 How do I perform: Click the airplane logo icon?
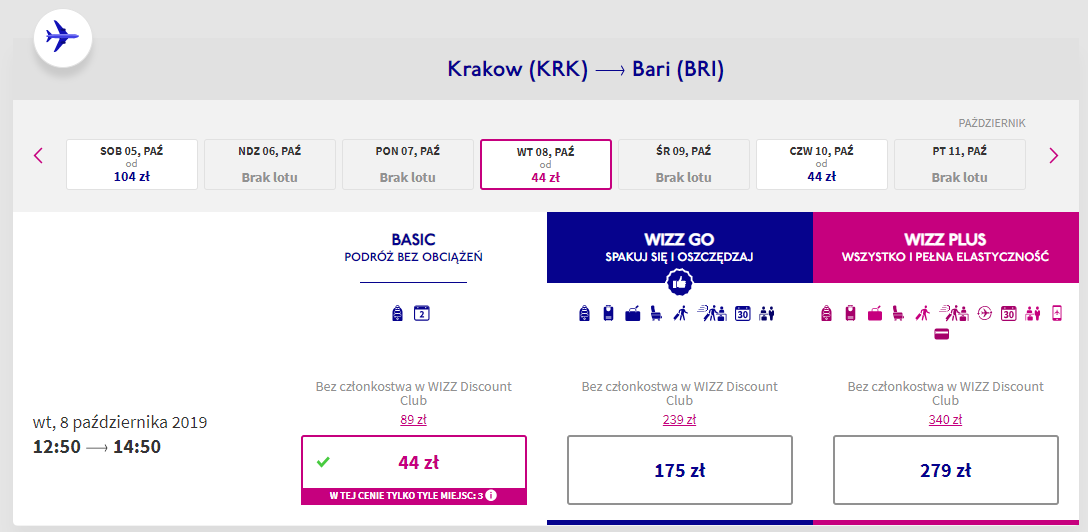(x=62, y=38)
